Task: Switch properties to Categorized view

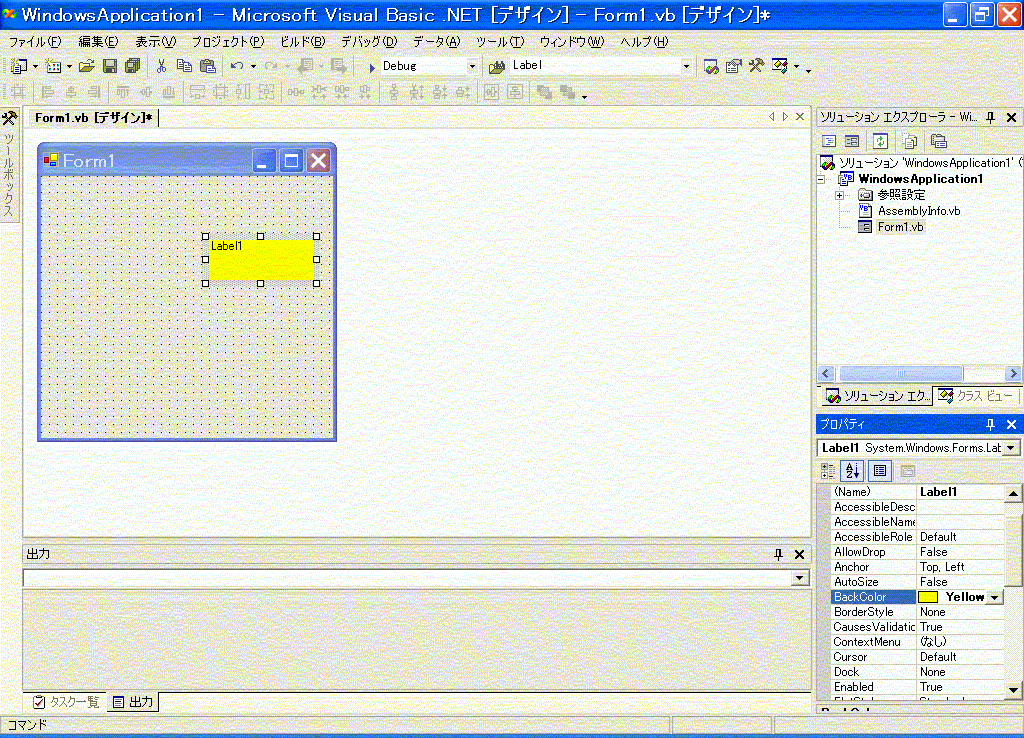Action: point(828,471)
